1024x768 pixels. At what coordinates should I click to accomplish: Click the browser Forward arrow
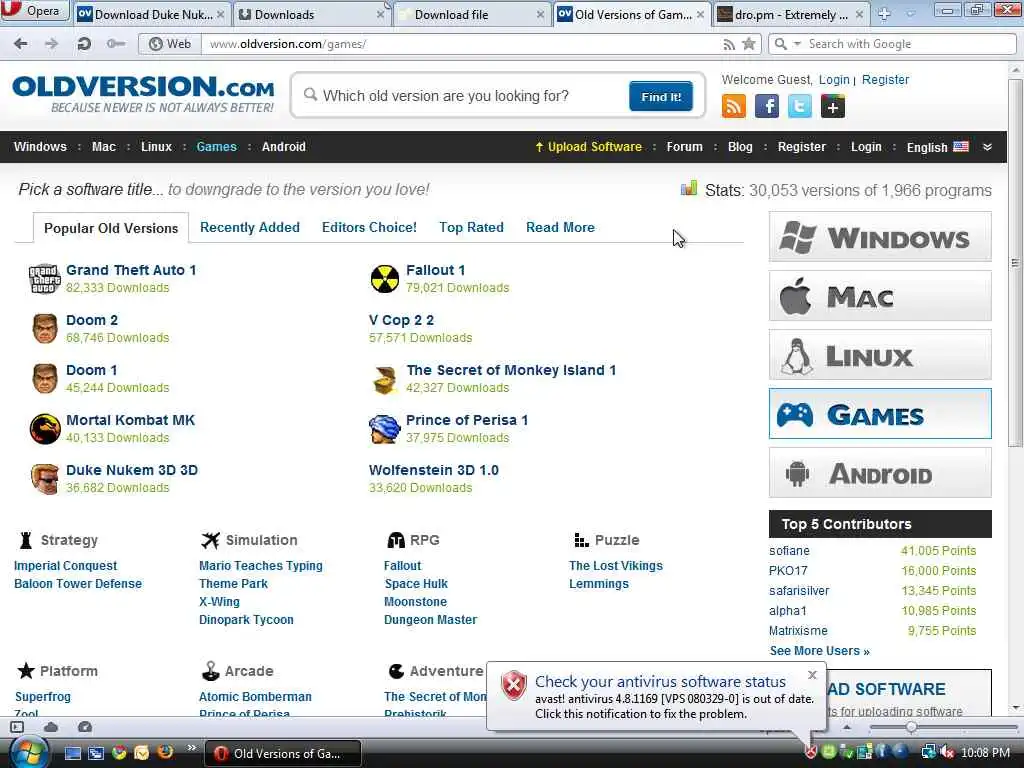tap(52, 44)
